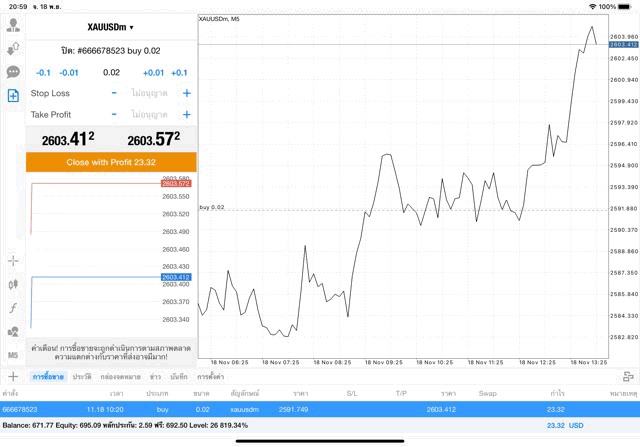Open chart type candlestick icon
This screenshot has height=447, width=640.
click(x=13, y=284)
